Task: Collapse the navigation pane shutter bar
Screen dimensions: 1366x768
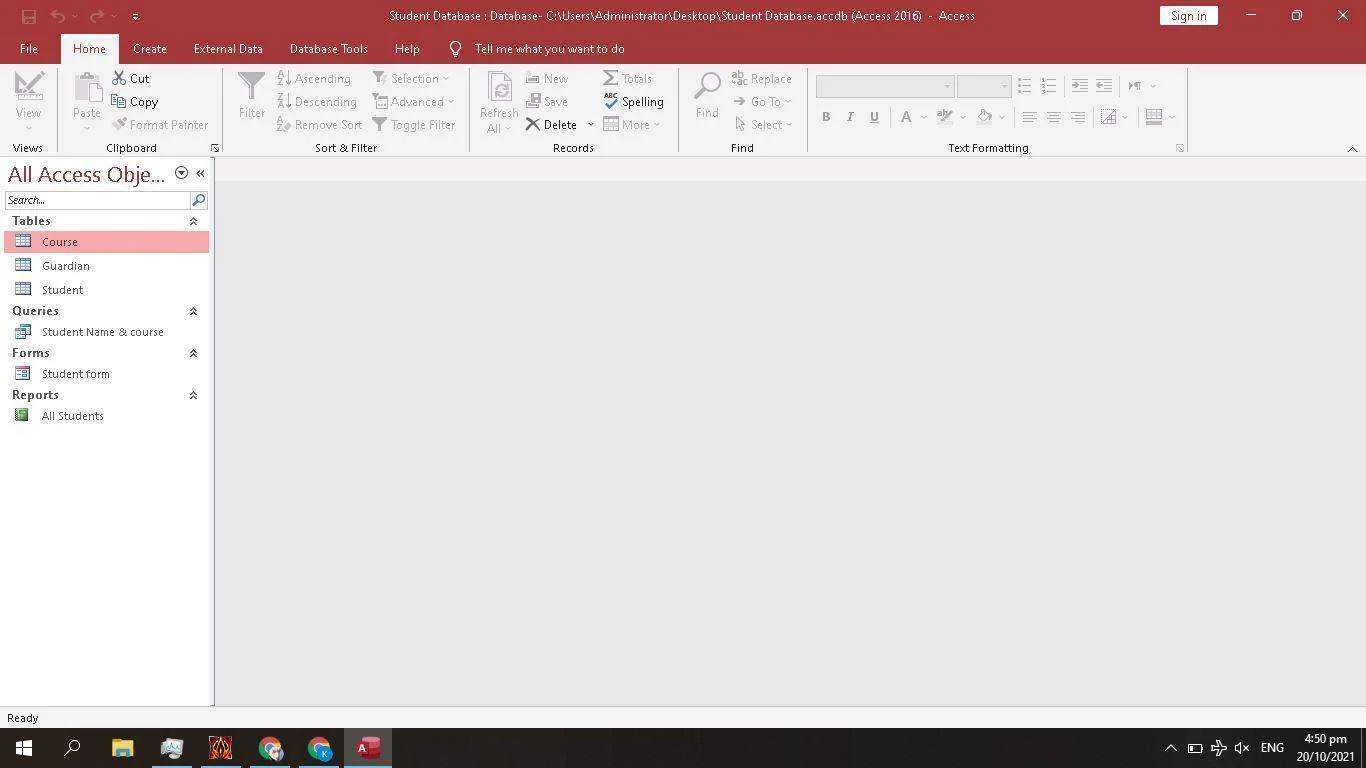Action: (x=200, y=173)
